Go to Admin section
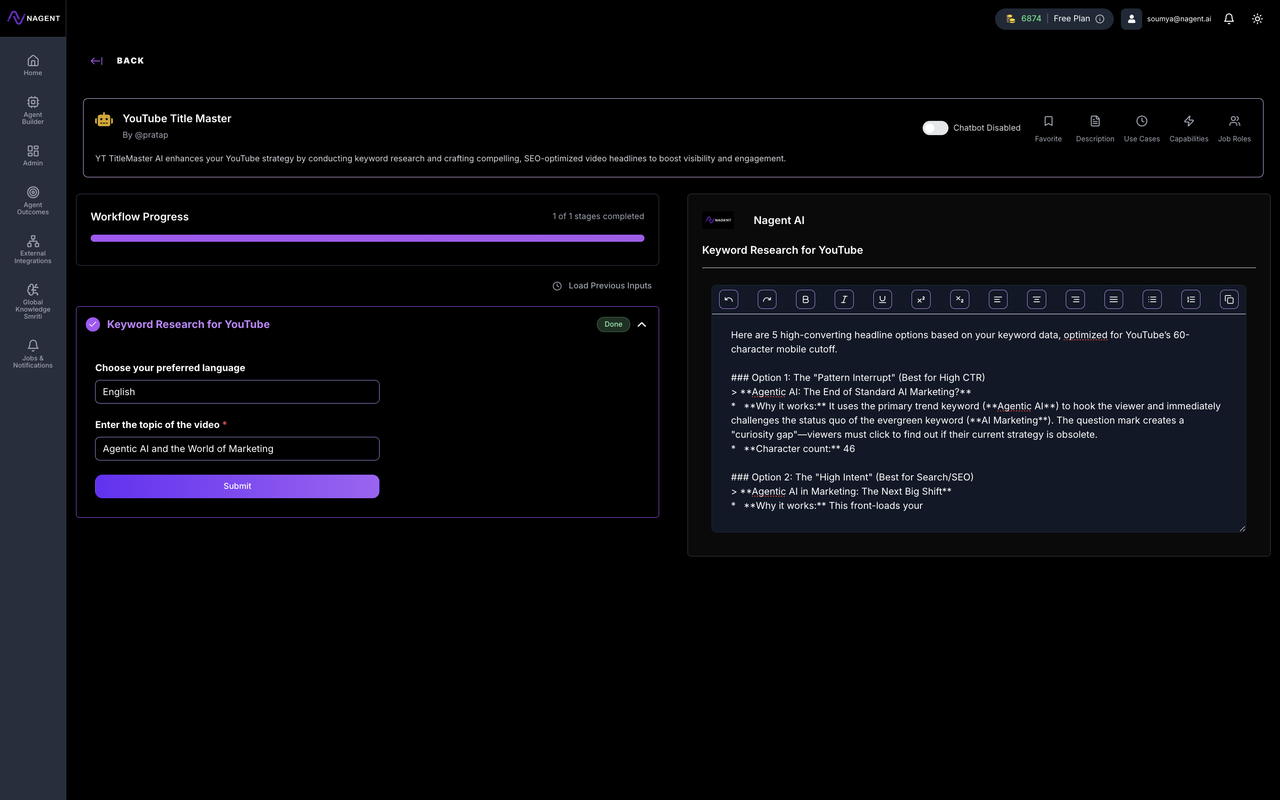This screenshot has height=800, width=1280. click(x=33, y=155)
